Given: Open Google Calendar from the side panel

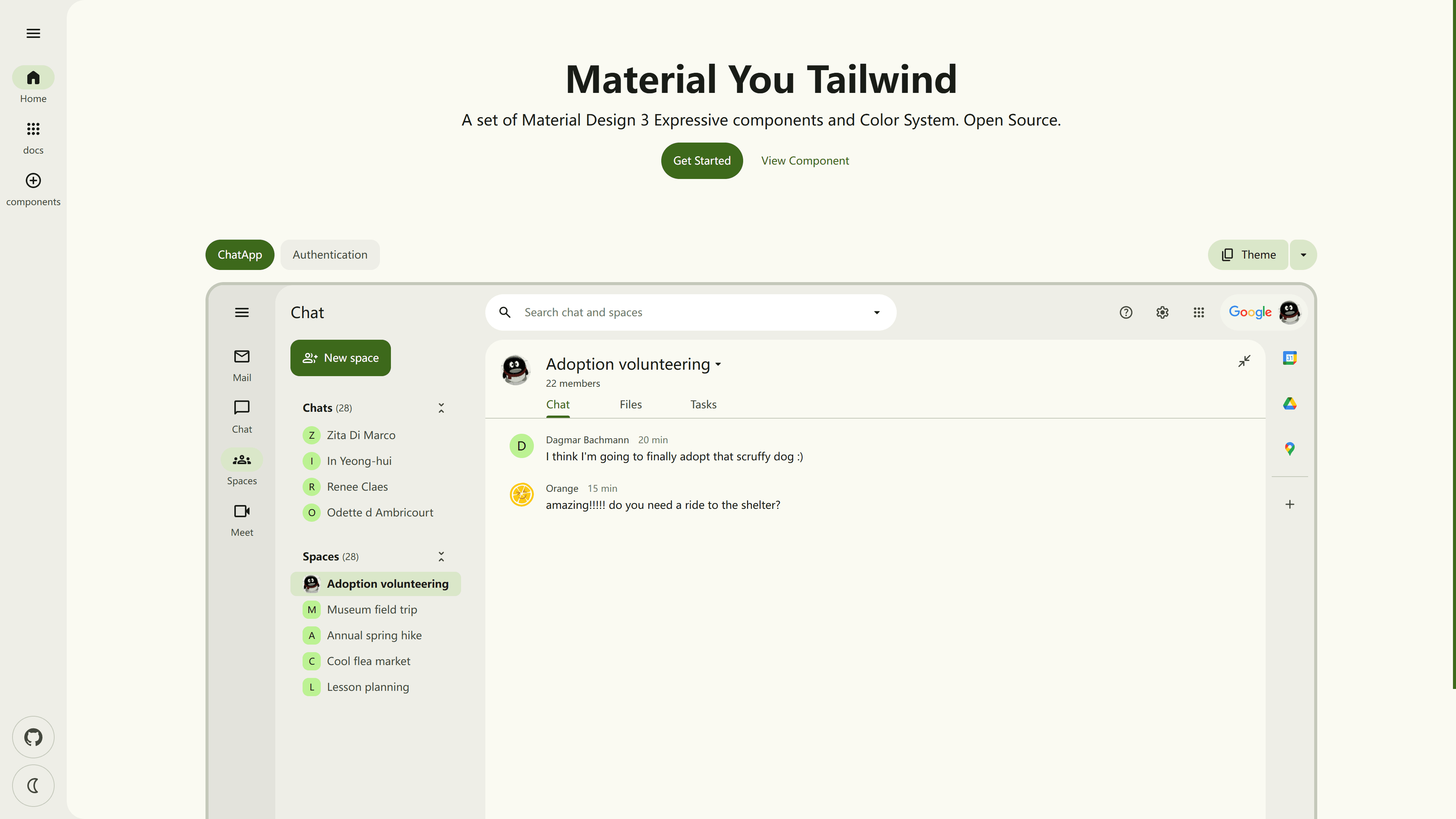Looking at the screenshot, I should tap(1290, 358).
